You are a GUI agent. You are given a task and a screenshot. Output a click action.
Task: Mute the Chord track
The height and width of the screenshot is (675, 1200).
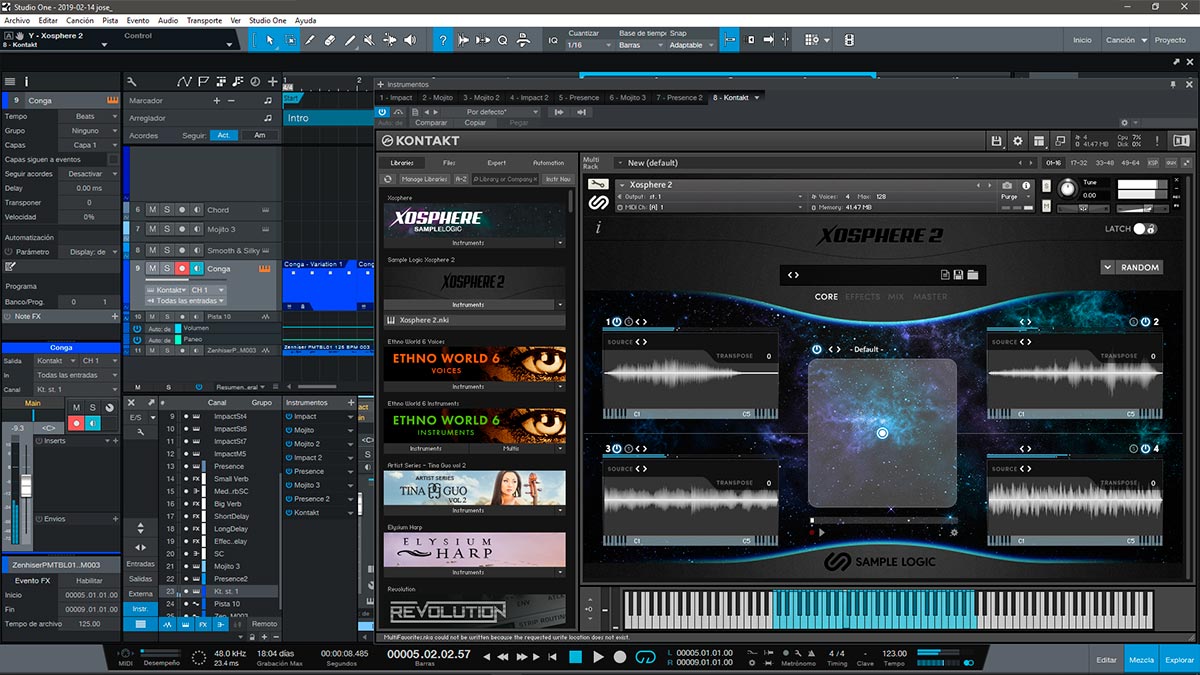click(152, 210)
